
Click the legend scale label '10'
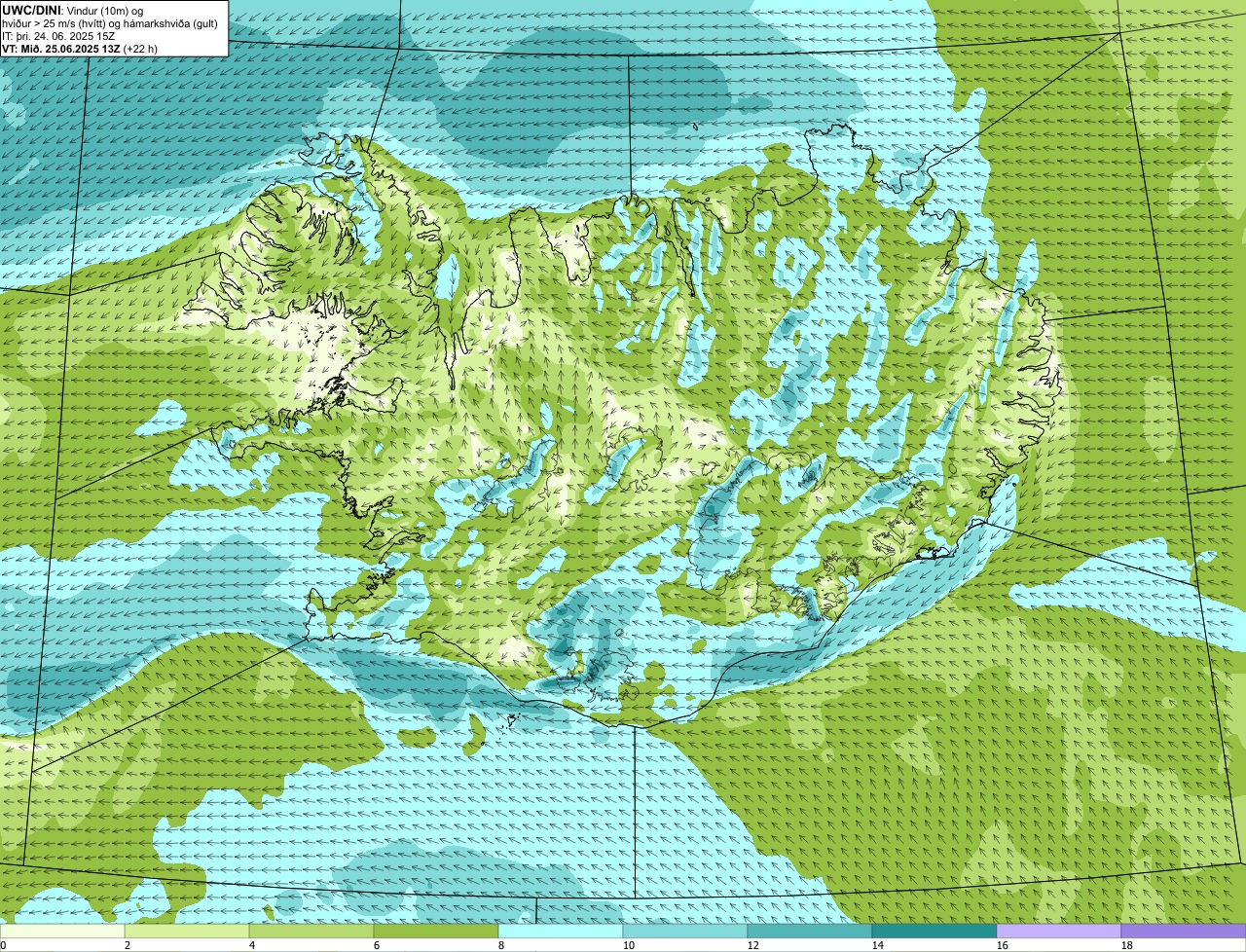[x=629, y=945]
